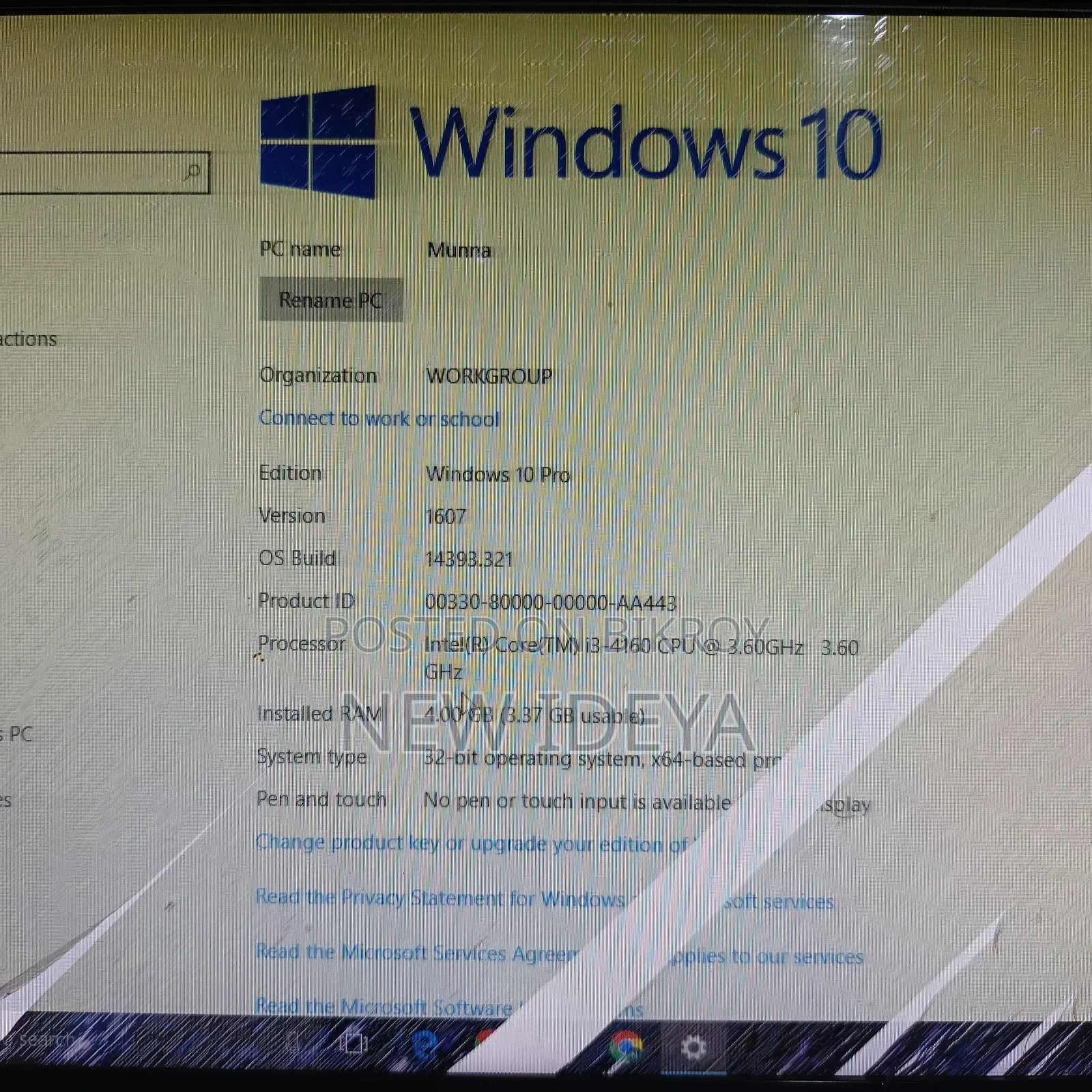The height and width of the screenshot is (1092, 1092).
Task: Click the Cortana microphone icon
Action: [x=293, y=1041]
